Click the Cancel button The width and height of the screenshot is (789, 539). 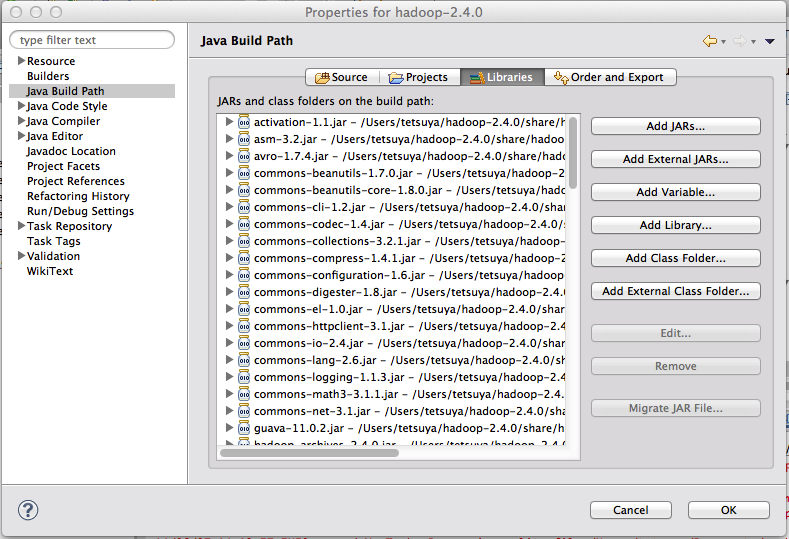[x=630, y=510]
